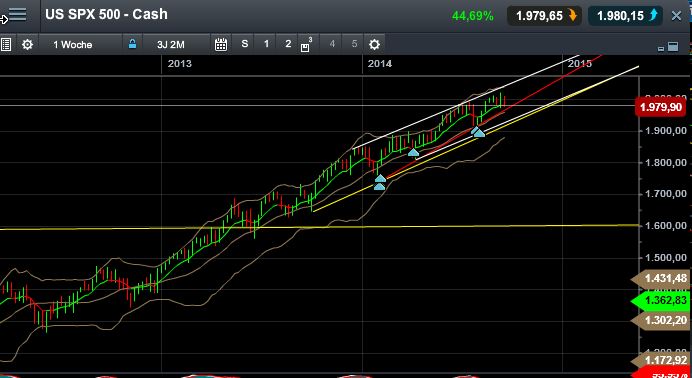The width and height of the screenshot is (692, 378).
Task: Toggle the blue lock icon
Action: 132,44
